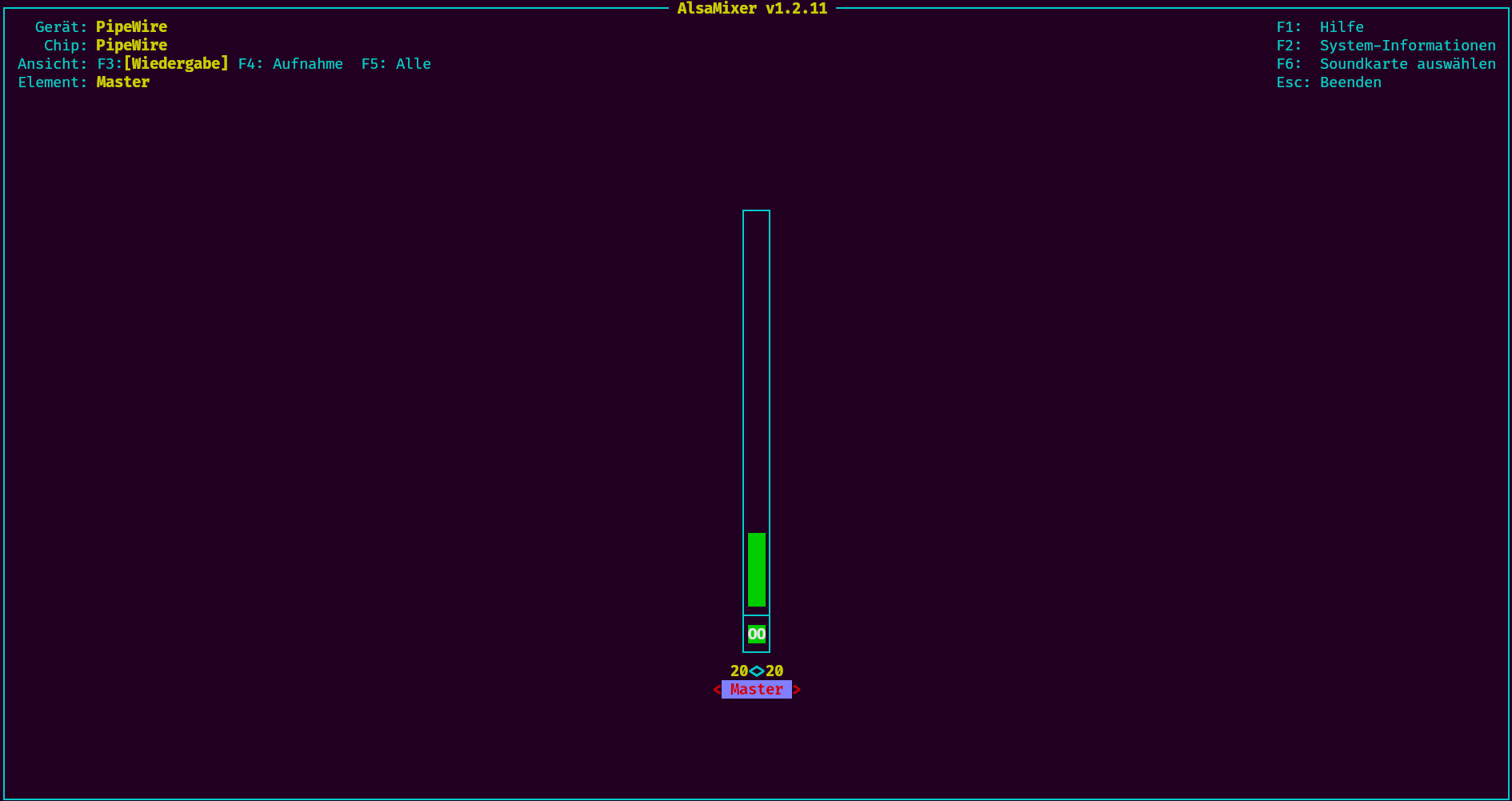Click the Master channel label
The height and width of the screenshot is (801, 1512).
(x=756, y=689)
